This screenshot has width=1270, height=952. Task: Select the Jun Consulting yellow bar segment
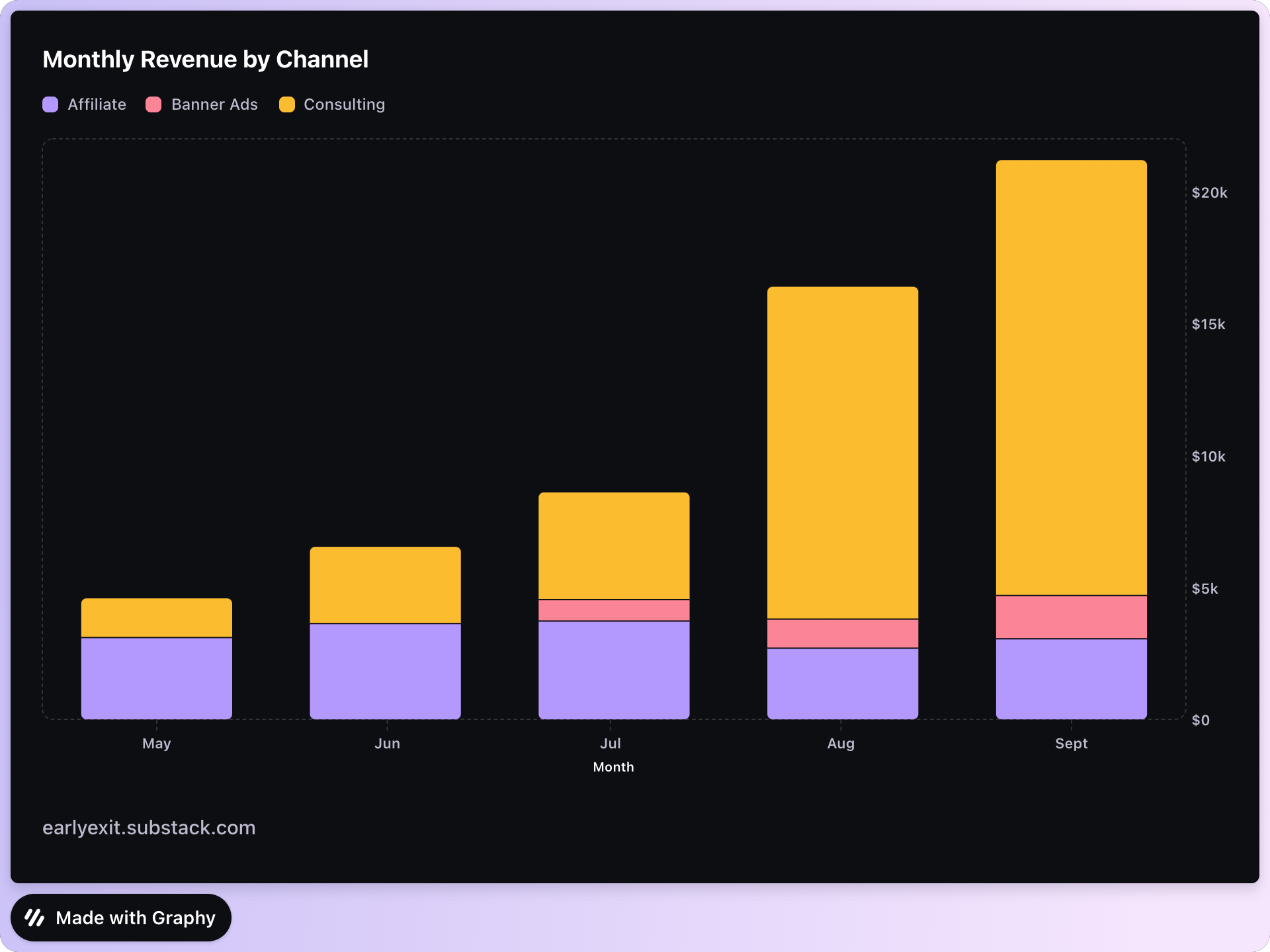coord(385,584)
